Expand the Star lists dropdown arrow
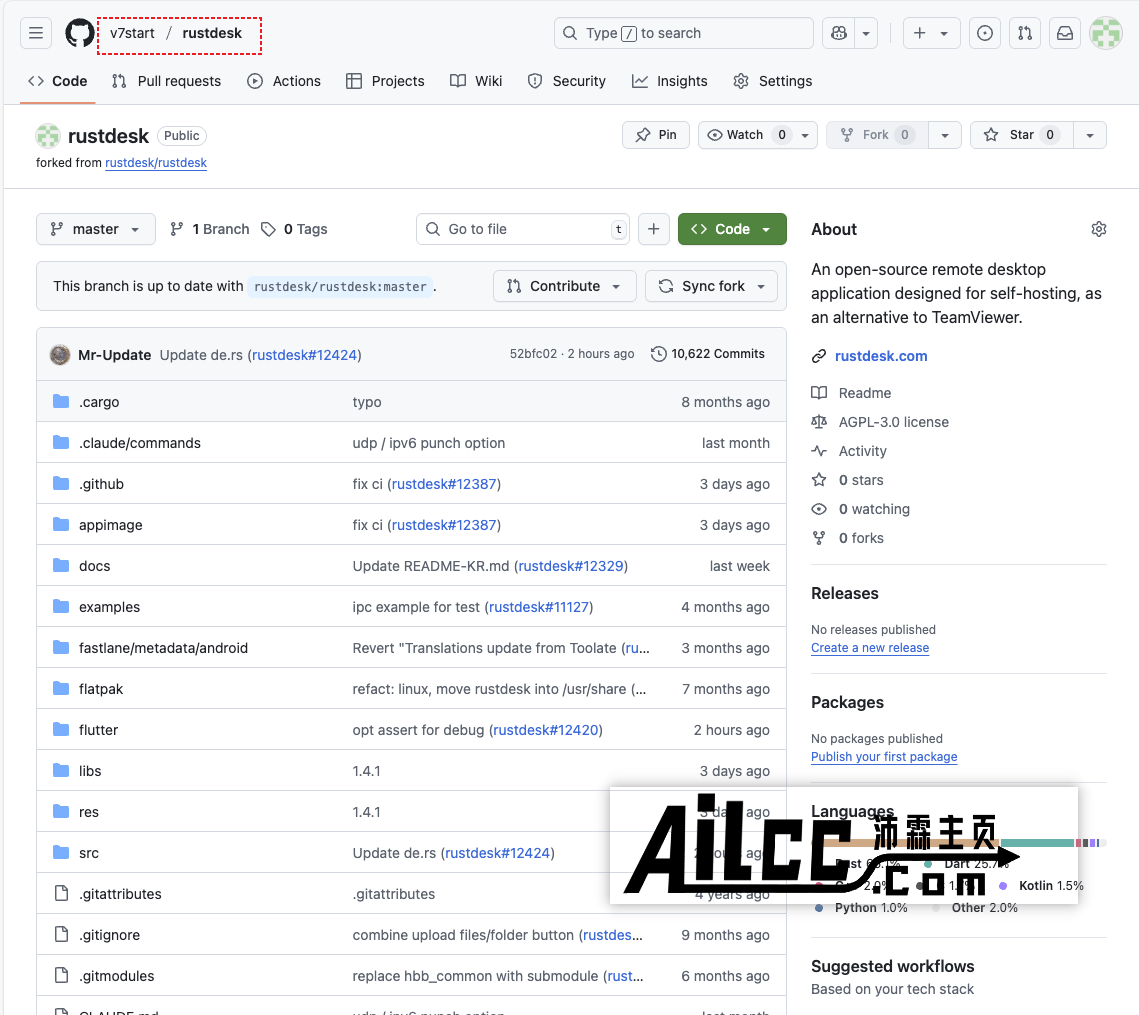The image size is (1139, 1015). pyautogui.click(x=1090, y=135)
